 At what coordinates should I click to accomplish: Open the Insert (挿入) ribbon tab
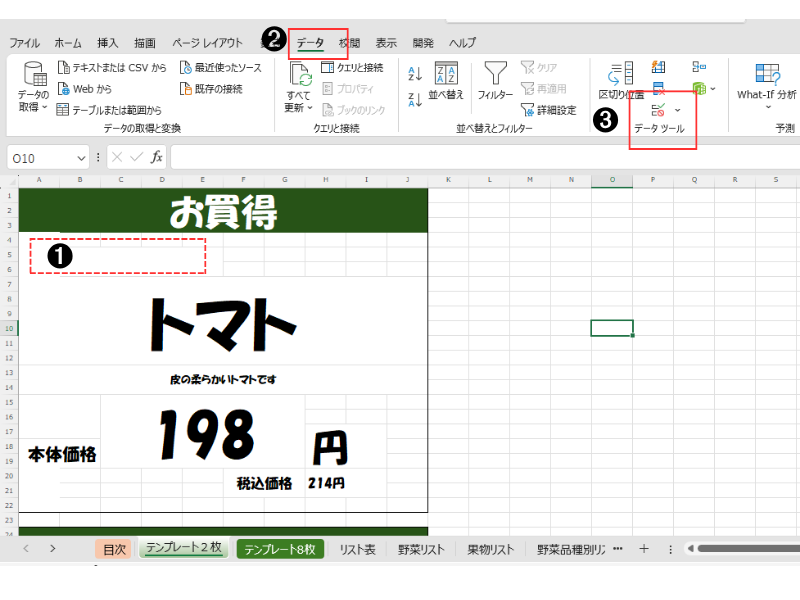tap(108, 43)
